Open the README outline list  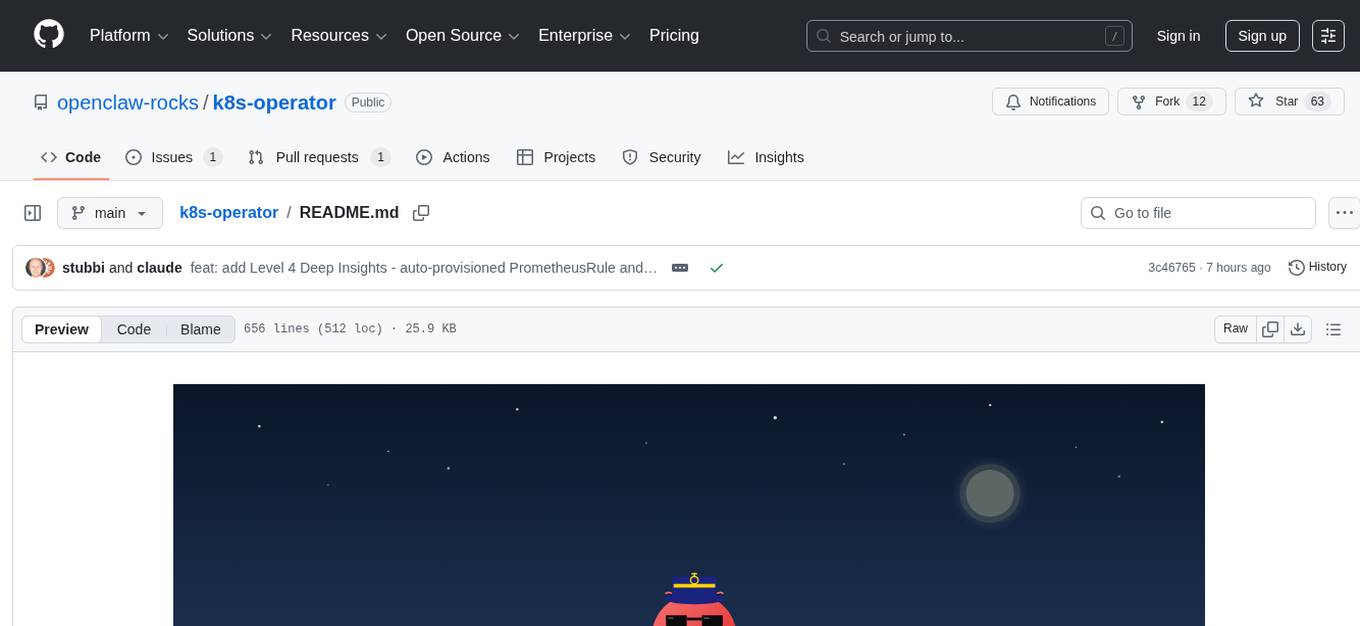tap(1334, 328)
